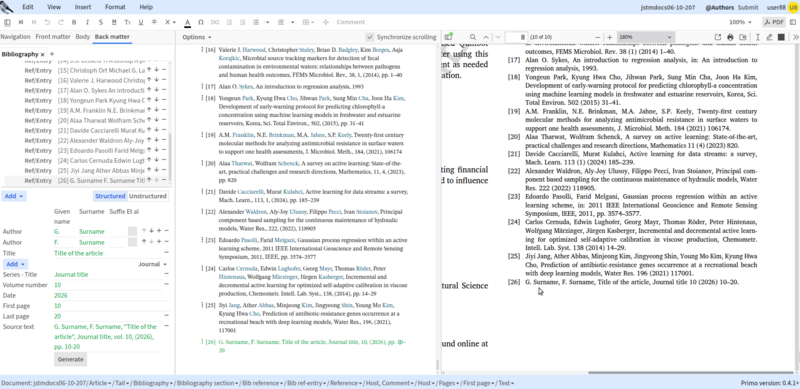Image resolution: width=800 pixels, height=389 pixels.
Task: Zoom in the PDF with plus icon
Action: tap(610, 37)
